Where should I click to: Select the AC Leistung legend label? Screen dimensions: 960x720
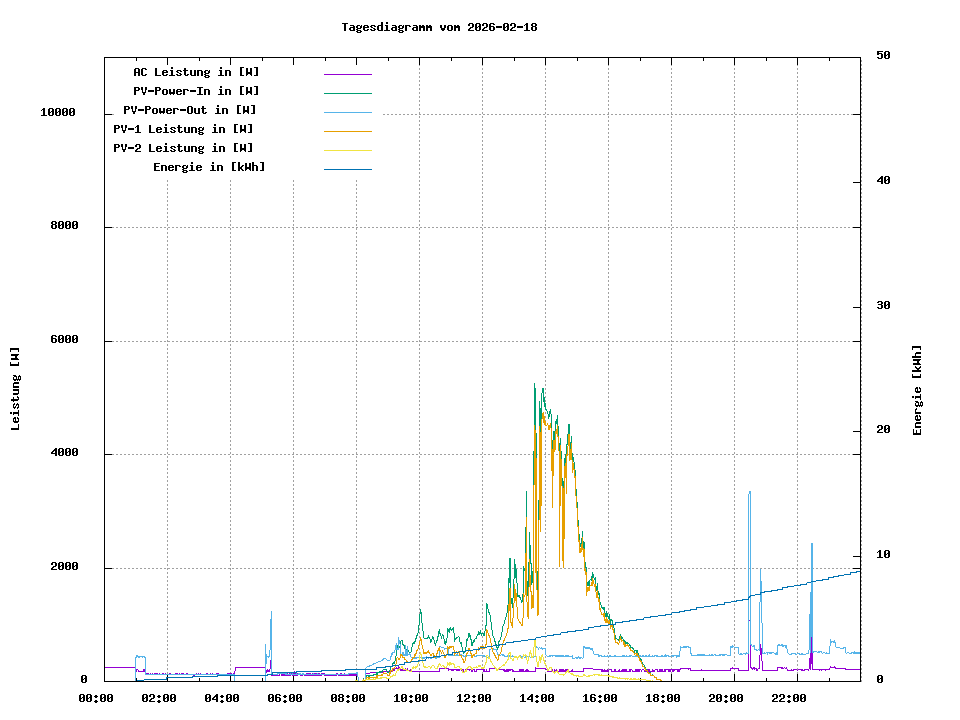coord(196,72)
